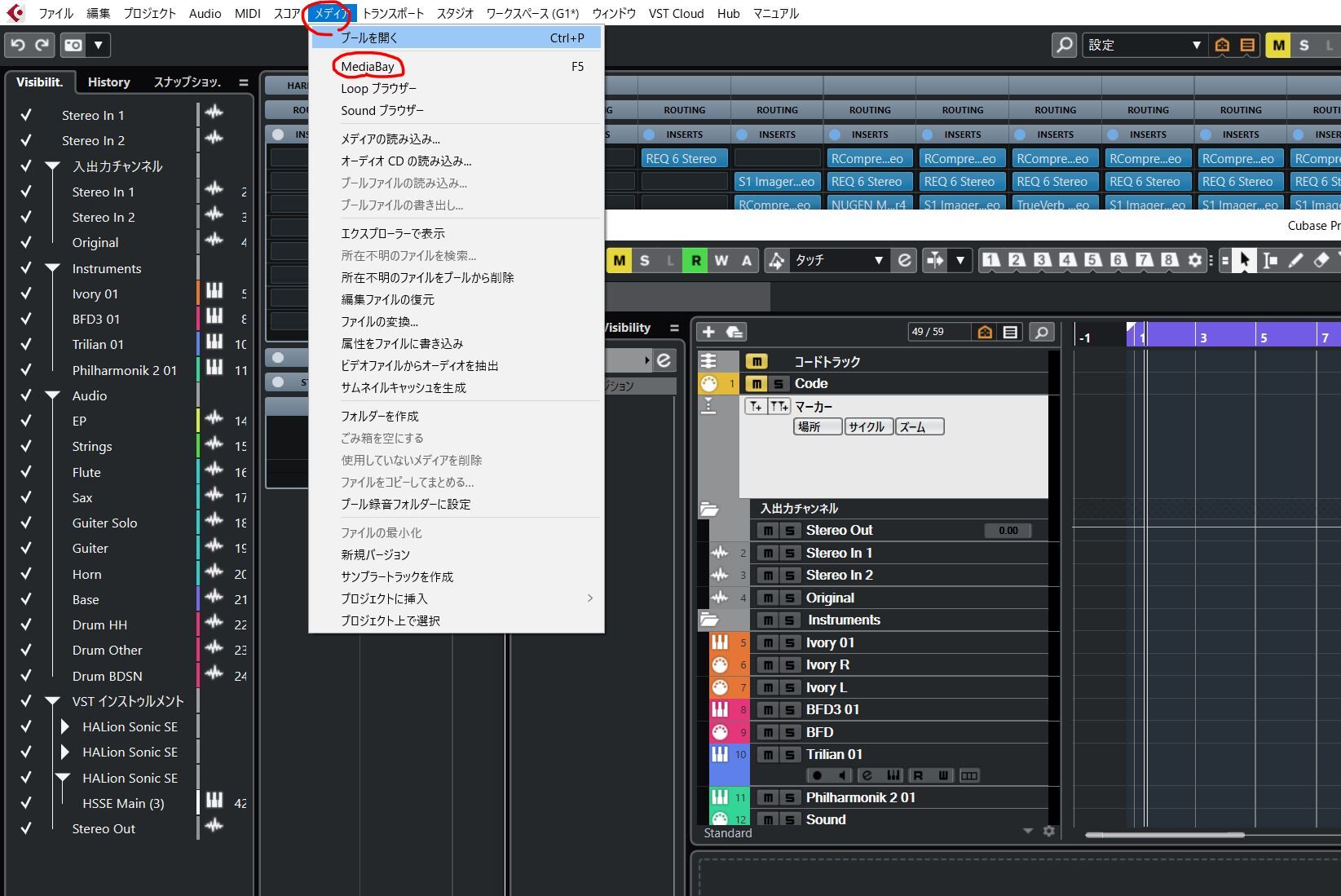
Task: Click the green R read automation button
Action: point(695,260)
